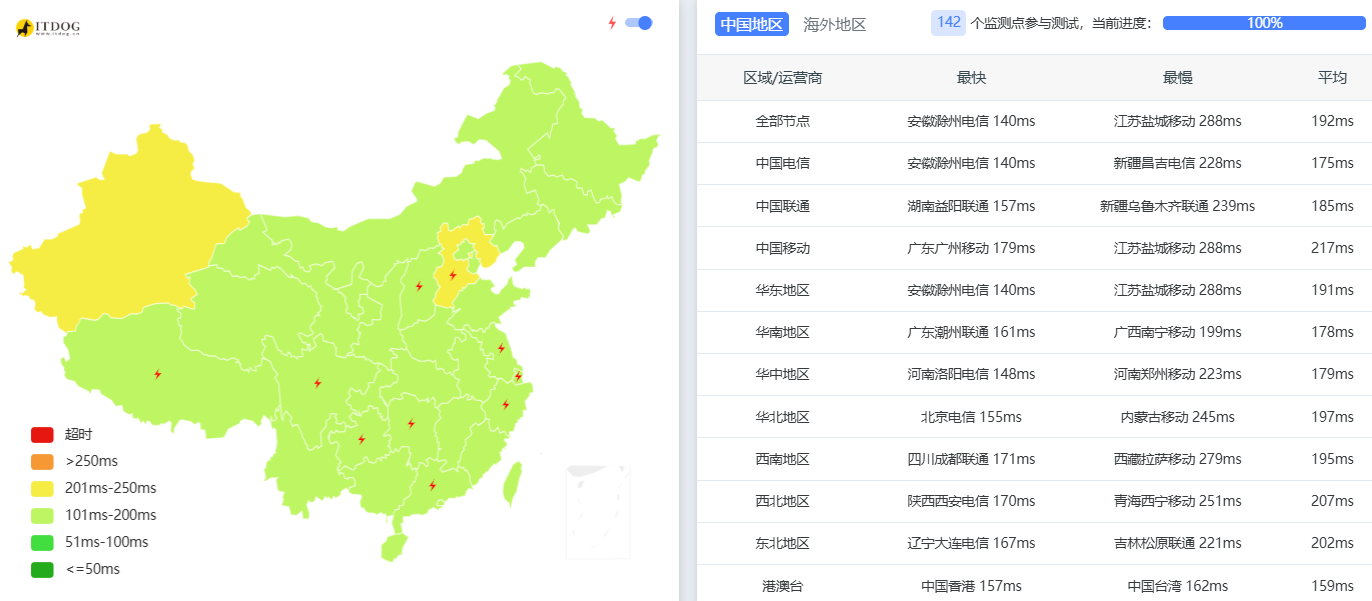Click the 广东潮州联通 161ms cell
Screen dimensions: 1372x601
(971, 332)
